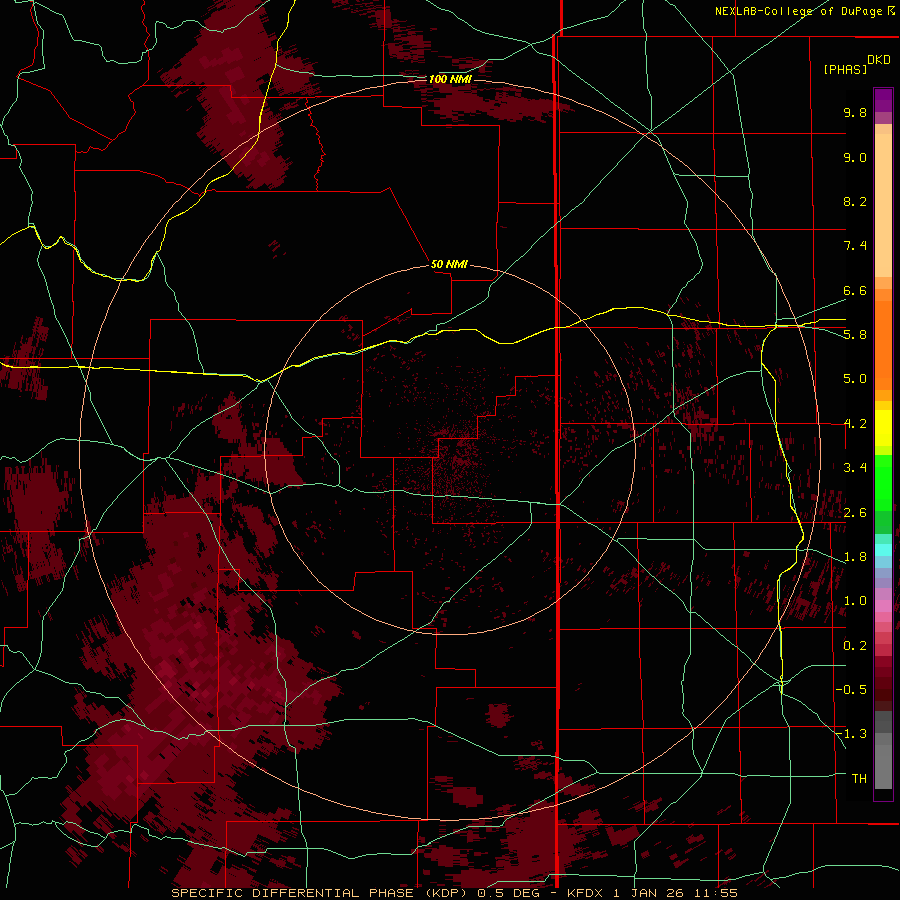Screen dimensions: 900x900
Task: Click the 5.0 colorbar value label
Action: (x=855, y=379)
